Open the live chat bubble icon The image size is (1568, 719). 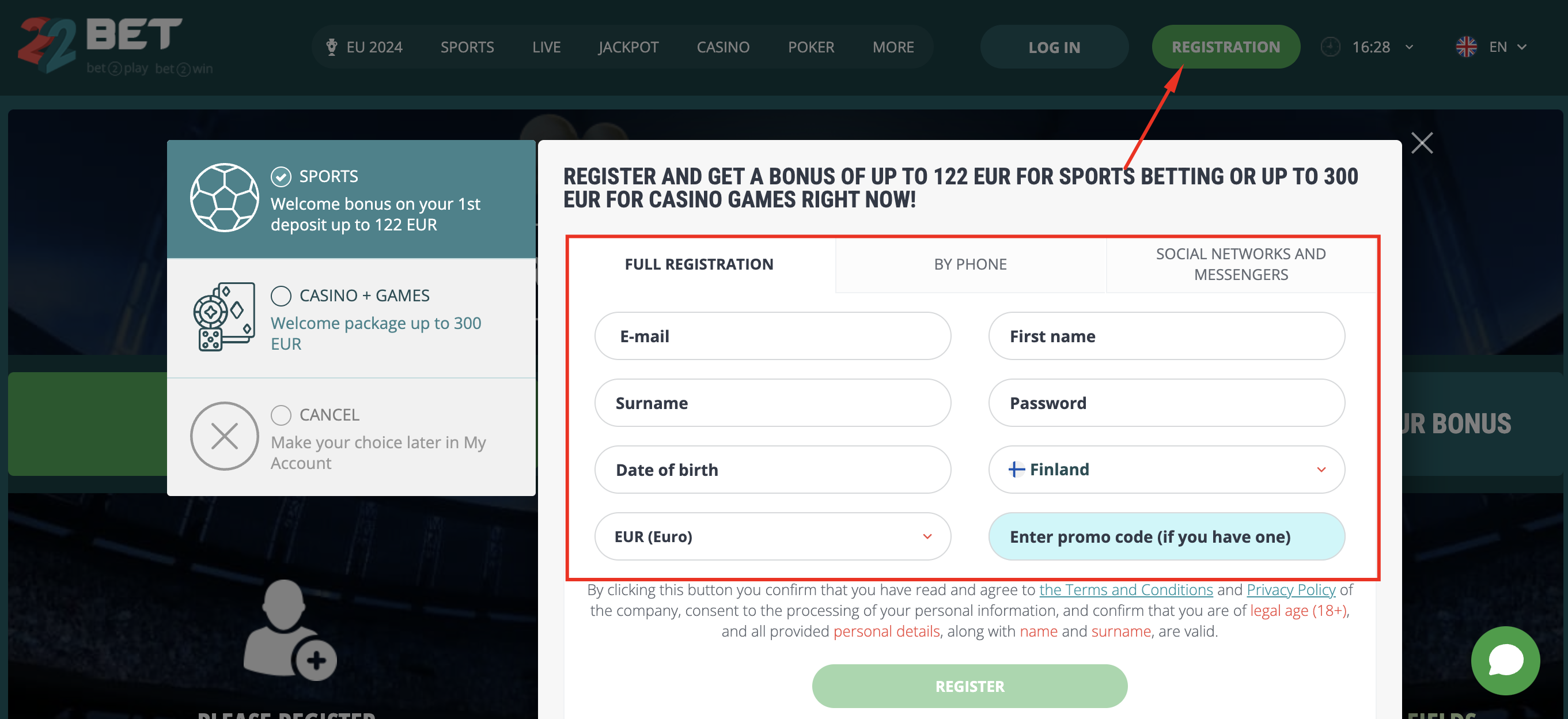click(1505, 661)
